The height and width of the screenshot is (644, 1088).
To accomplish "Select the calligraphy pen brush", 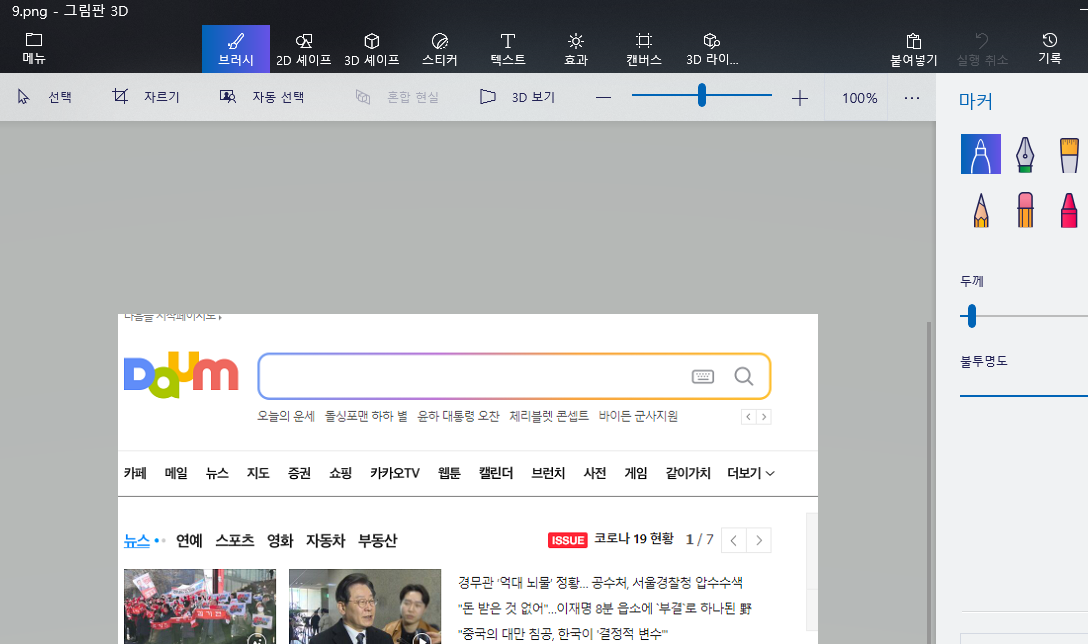I will (x=1025, y=154).
